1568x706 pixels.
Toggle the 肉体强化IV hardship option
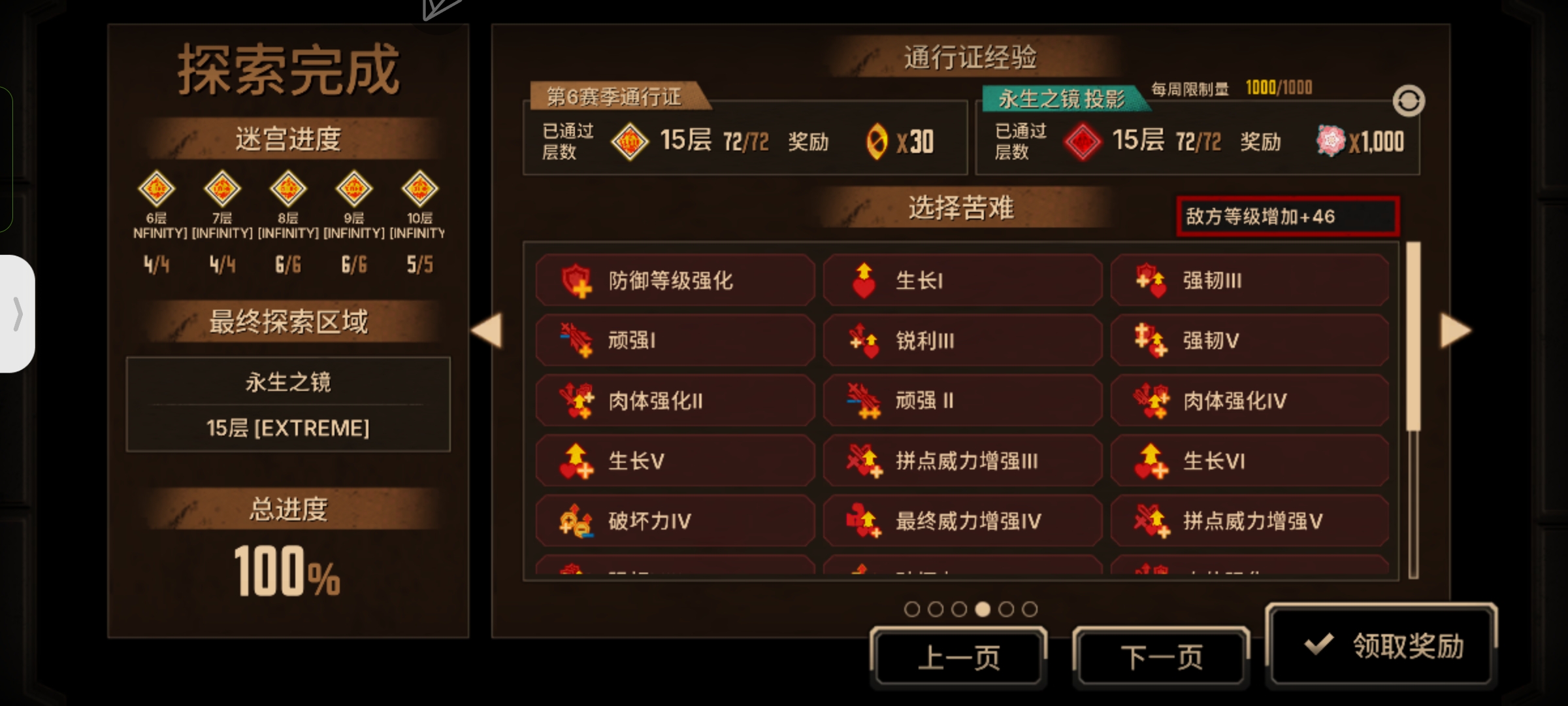(1250, 401)
